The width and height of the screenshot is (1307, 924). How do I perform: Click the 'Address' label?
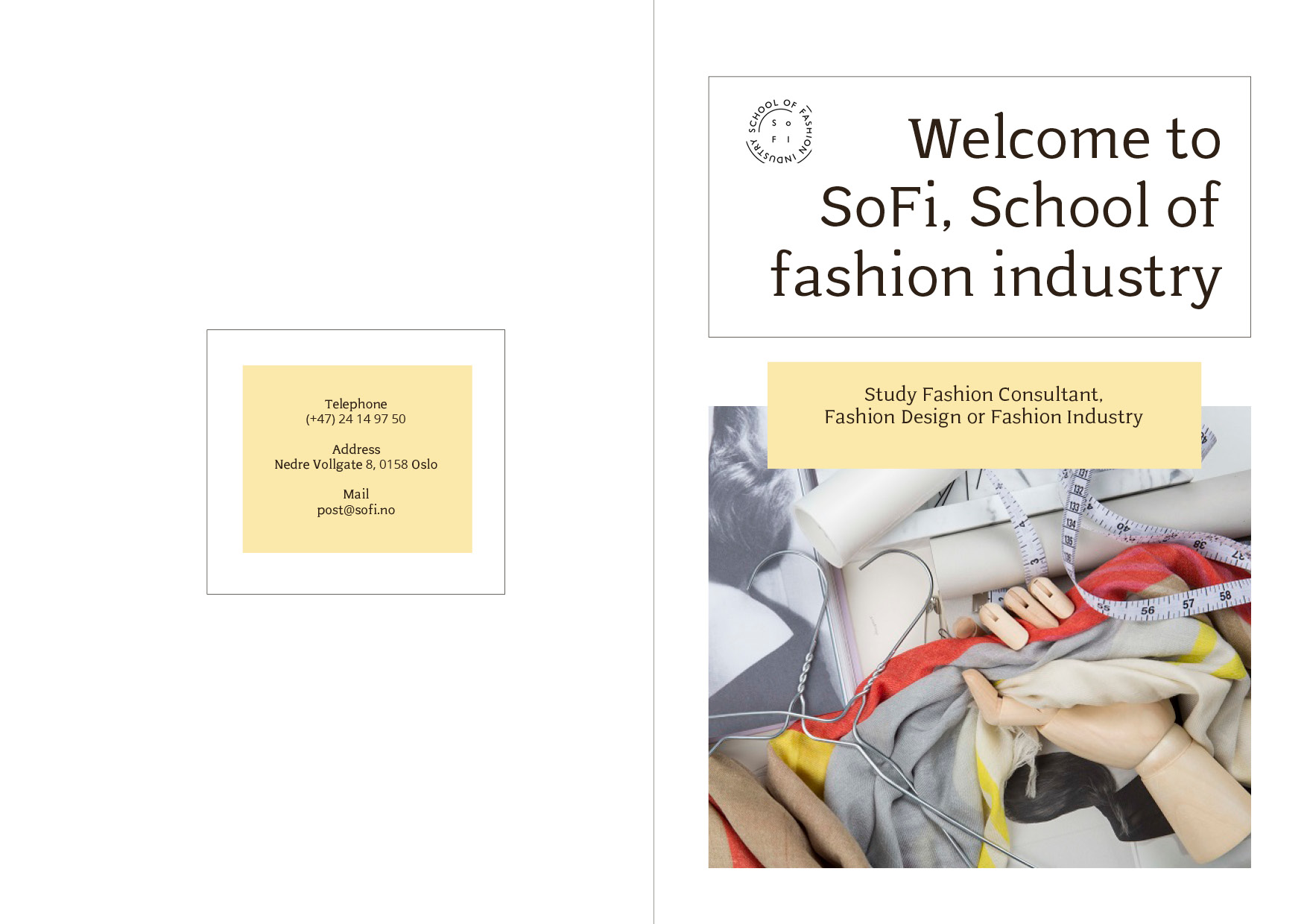[356, 449]
